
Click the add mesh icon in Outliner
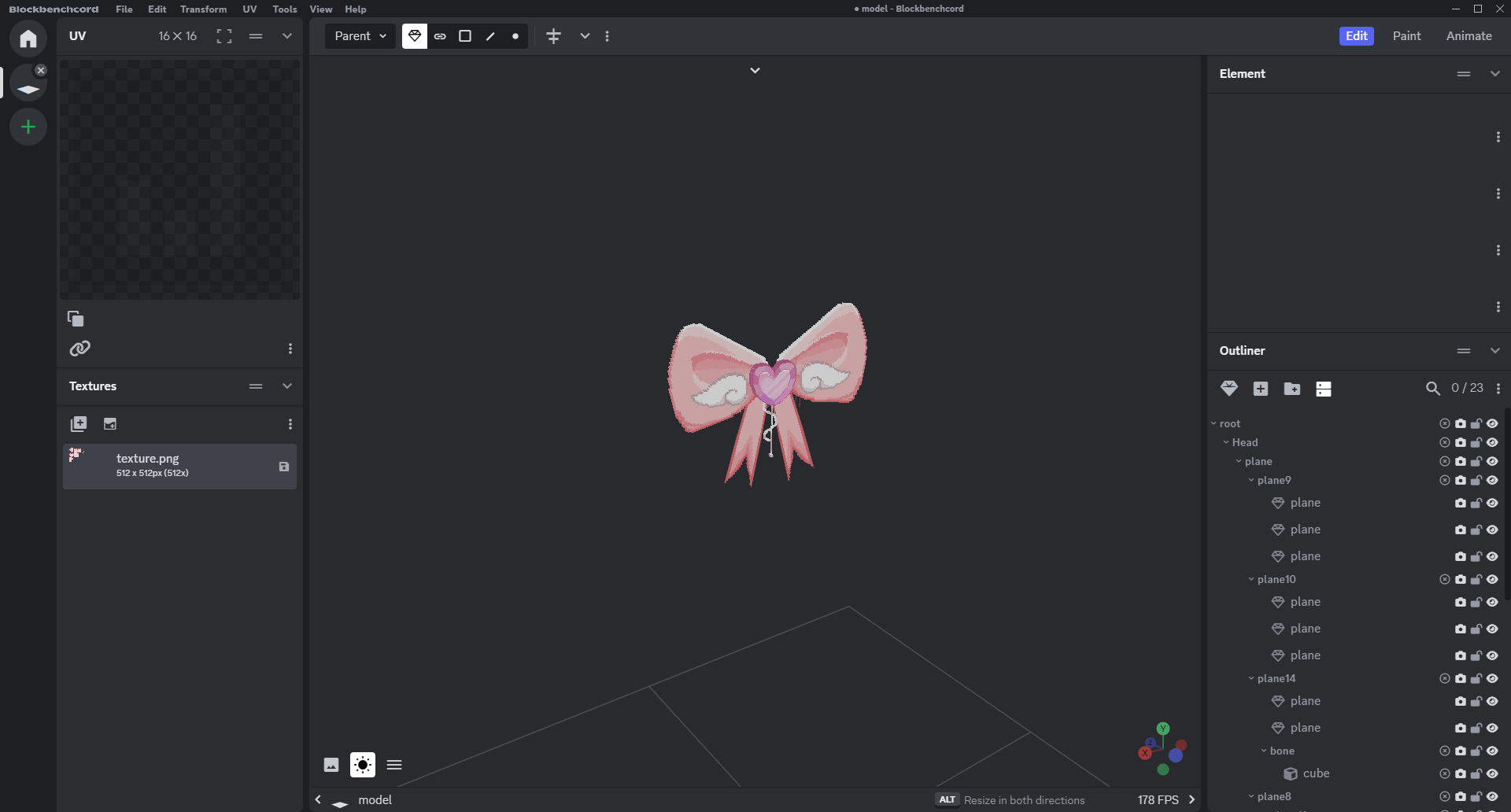(1228, 389)
